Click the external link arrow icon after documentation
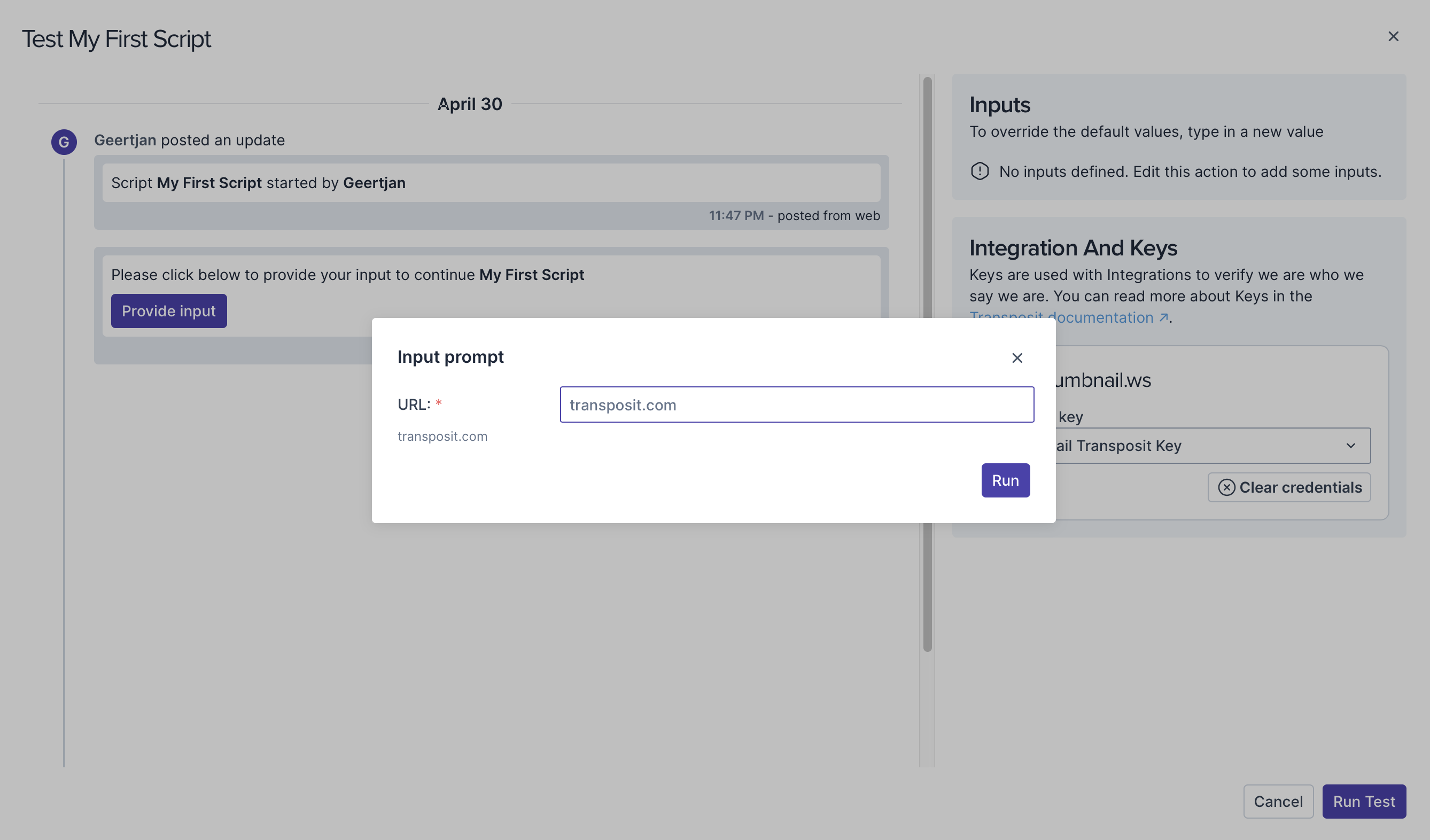The image size is (1430, 840). pos(1163,317)
